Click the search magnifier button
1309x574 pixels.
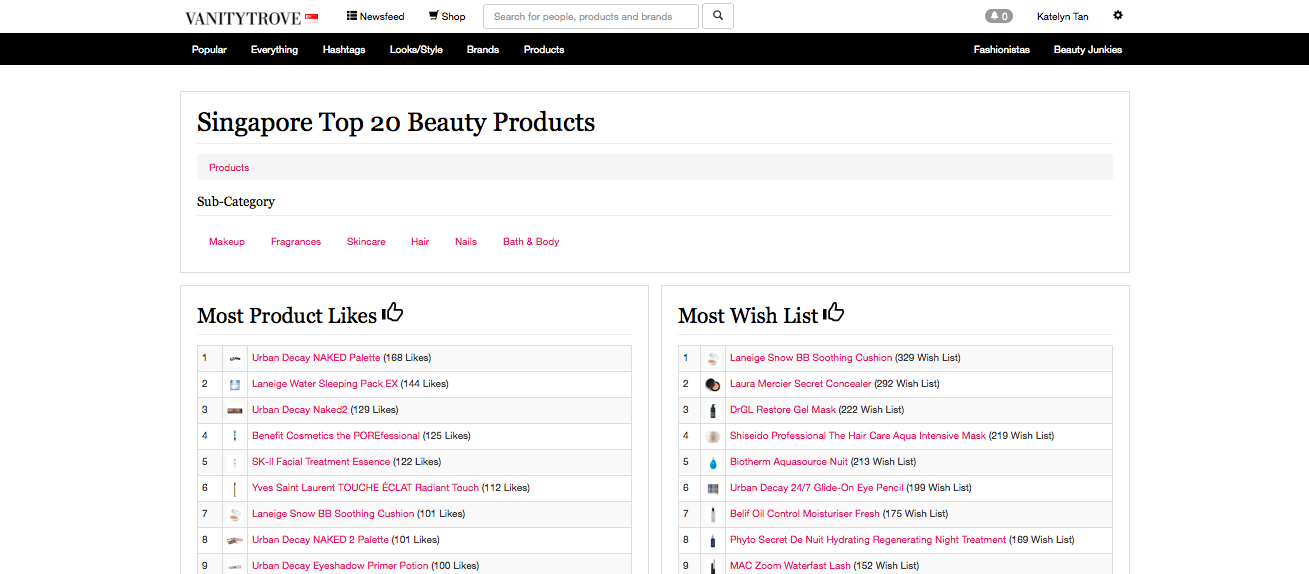pos(718,16)
